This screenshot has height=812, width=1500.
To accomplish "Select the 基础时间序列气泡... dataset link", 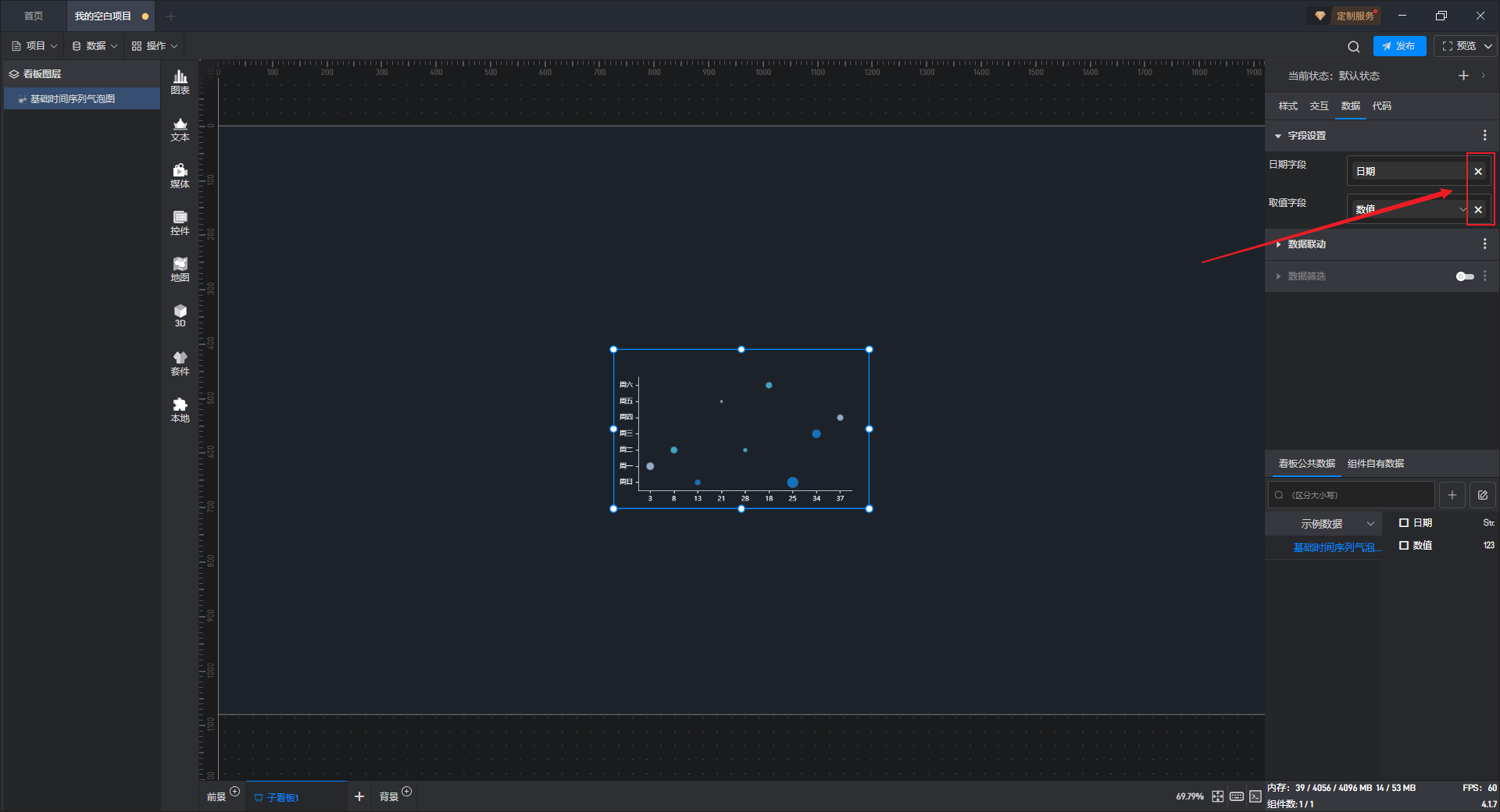I will 1337,547.
